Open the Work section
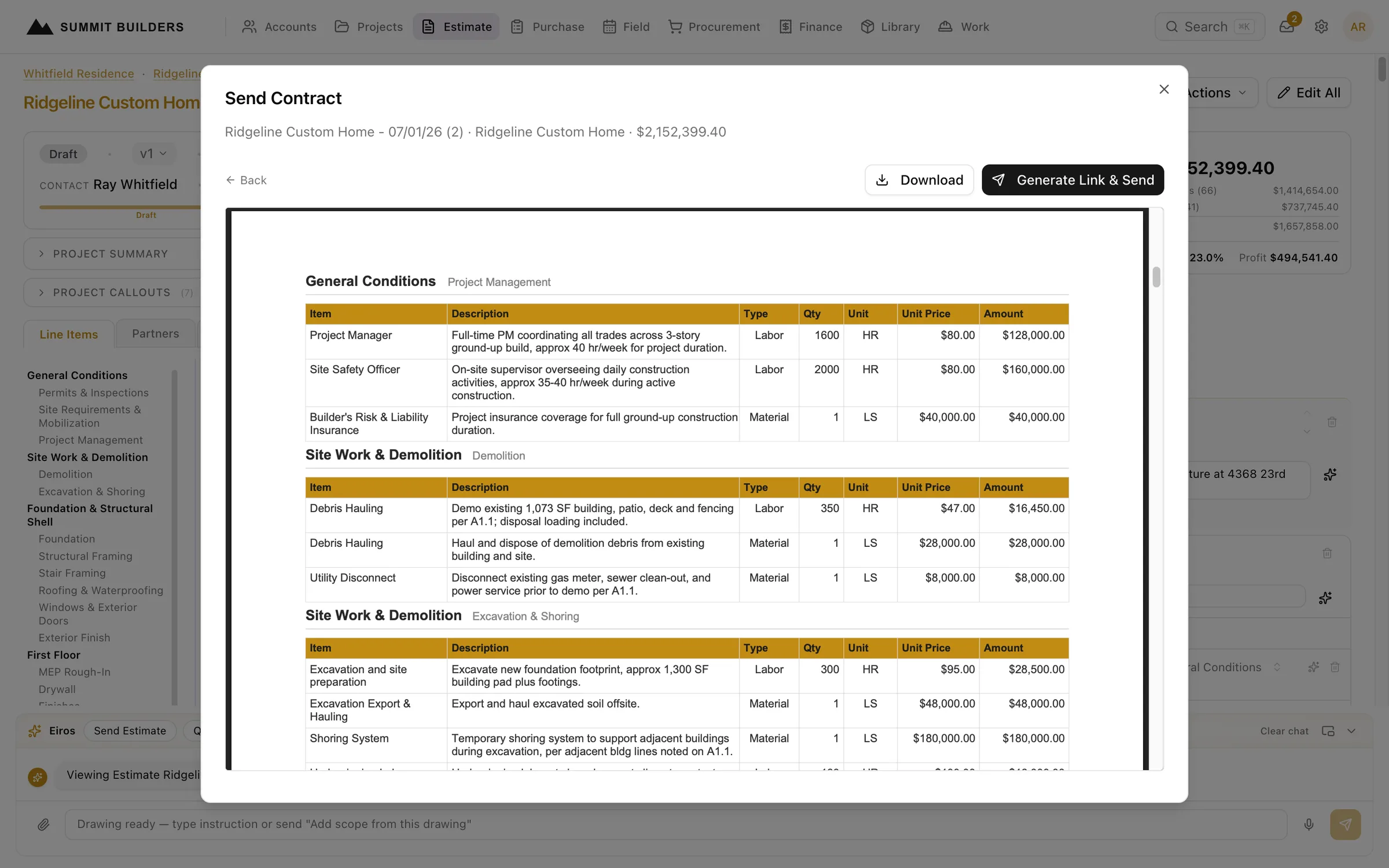The image size is (1389, 868). pos(964,27)
